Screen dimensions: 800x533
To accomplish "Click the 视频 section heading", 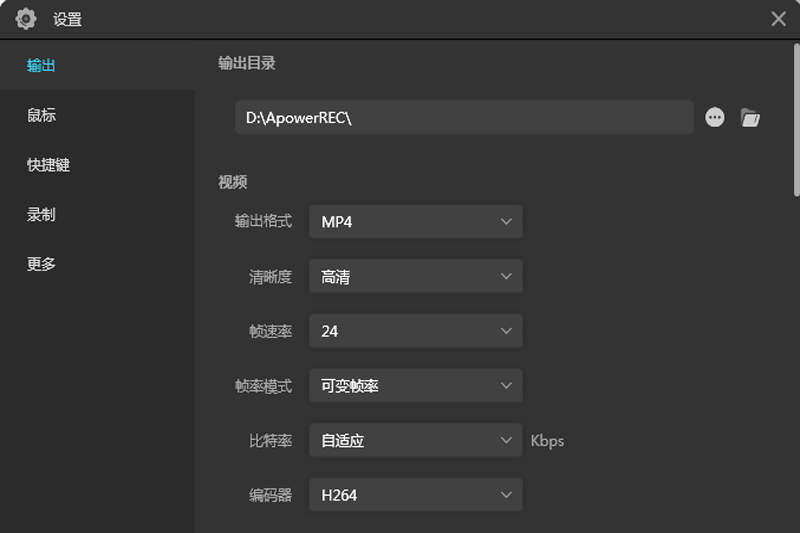I will click(233, 182).
